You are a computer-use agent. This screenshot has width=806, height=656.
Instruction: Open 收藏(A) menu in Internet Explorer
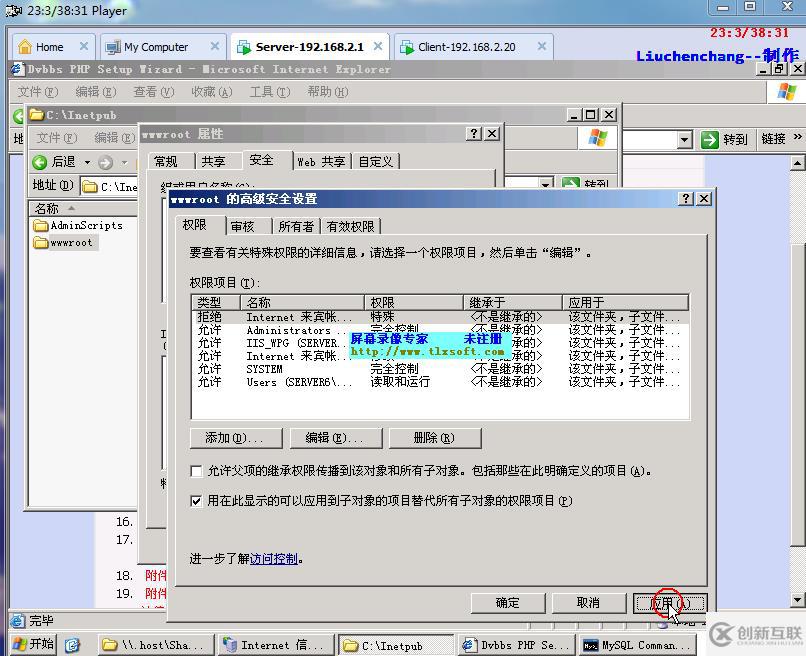coord(212,92)
